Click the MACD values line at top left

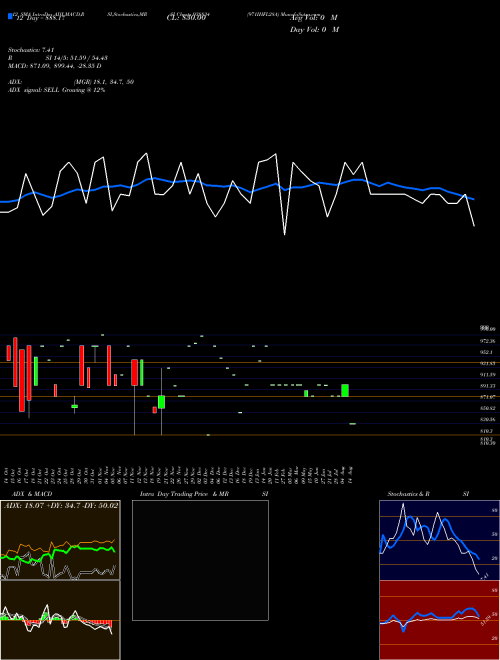[x=55, y=66]
